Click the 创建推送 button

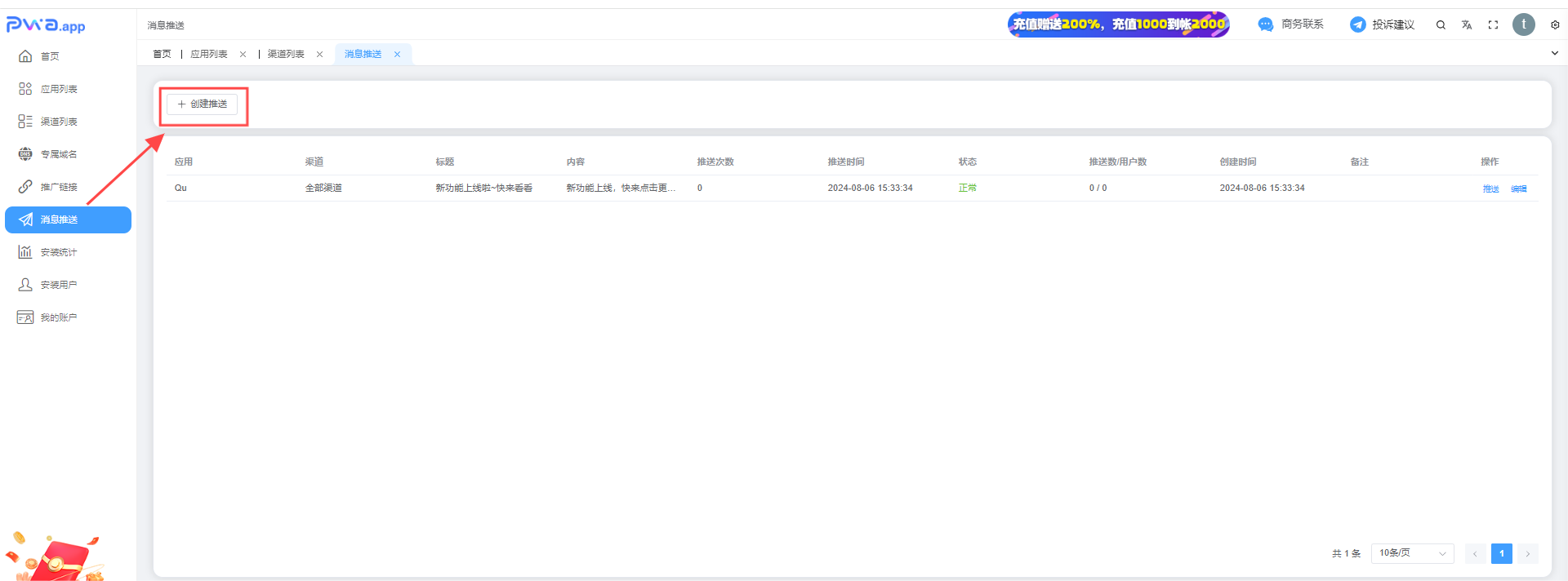(203, 104)
